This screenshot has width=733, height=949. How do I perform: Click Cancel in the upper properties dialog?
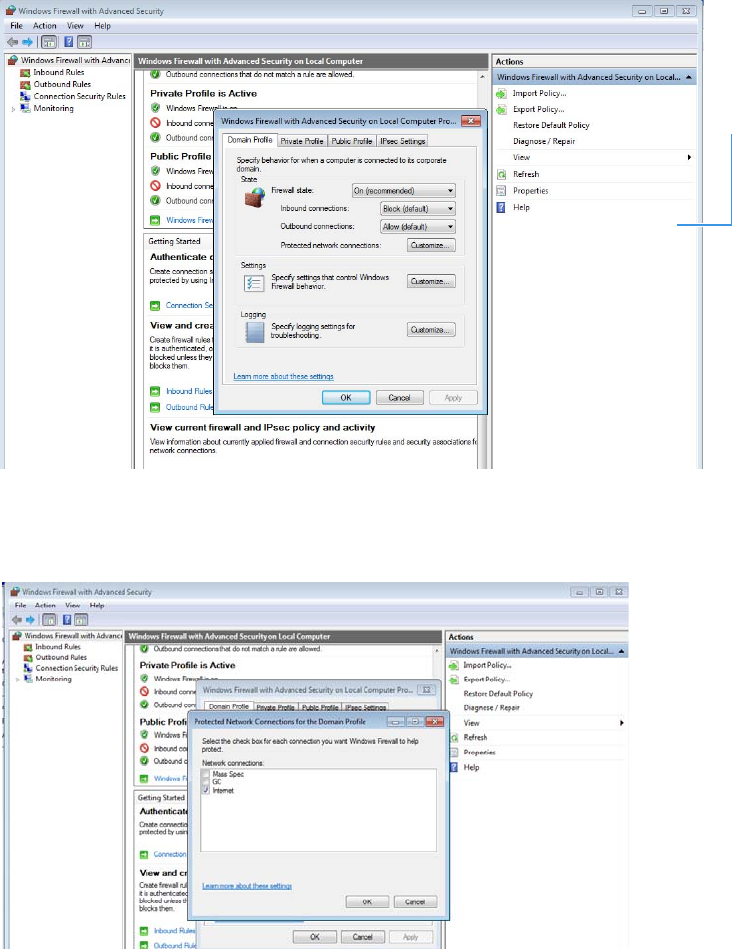(399, 398)
